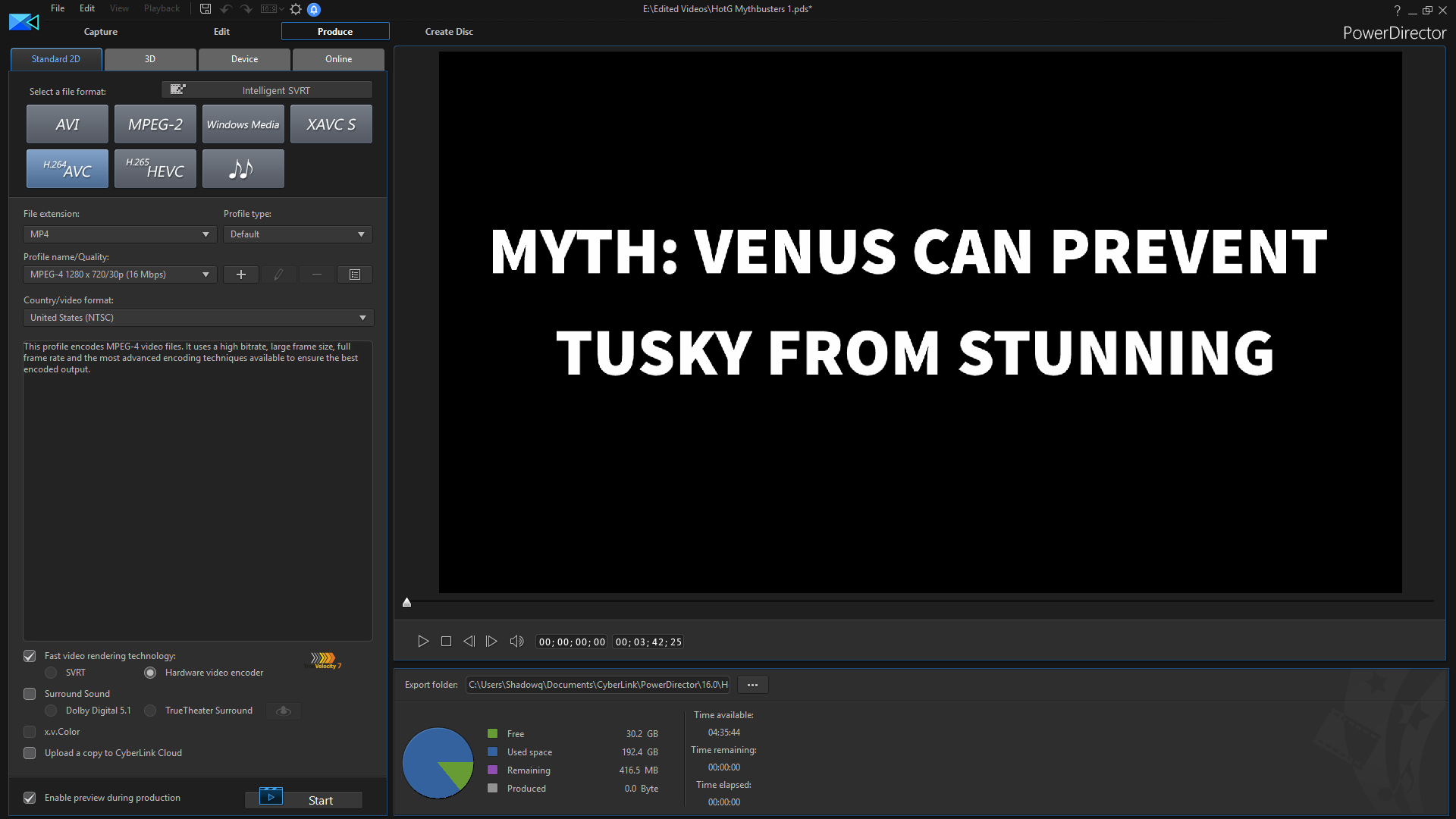Select the audio file format music-note button
Screen dimensions: 1456x819
click(x=243, y=168)
